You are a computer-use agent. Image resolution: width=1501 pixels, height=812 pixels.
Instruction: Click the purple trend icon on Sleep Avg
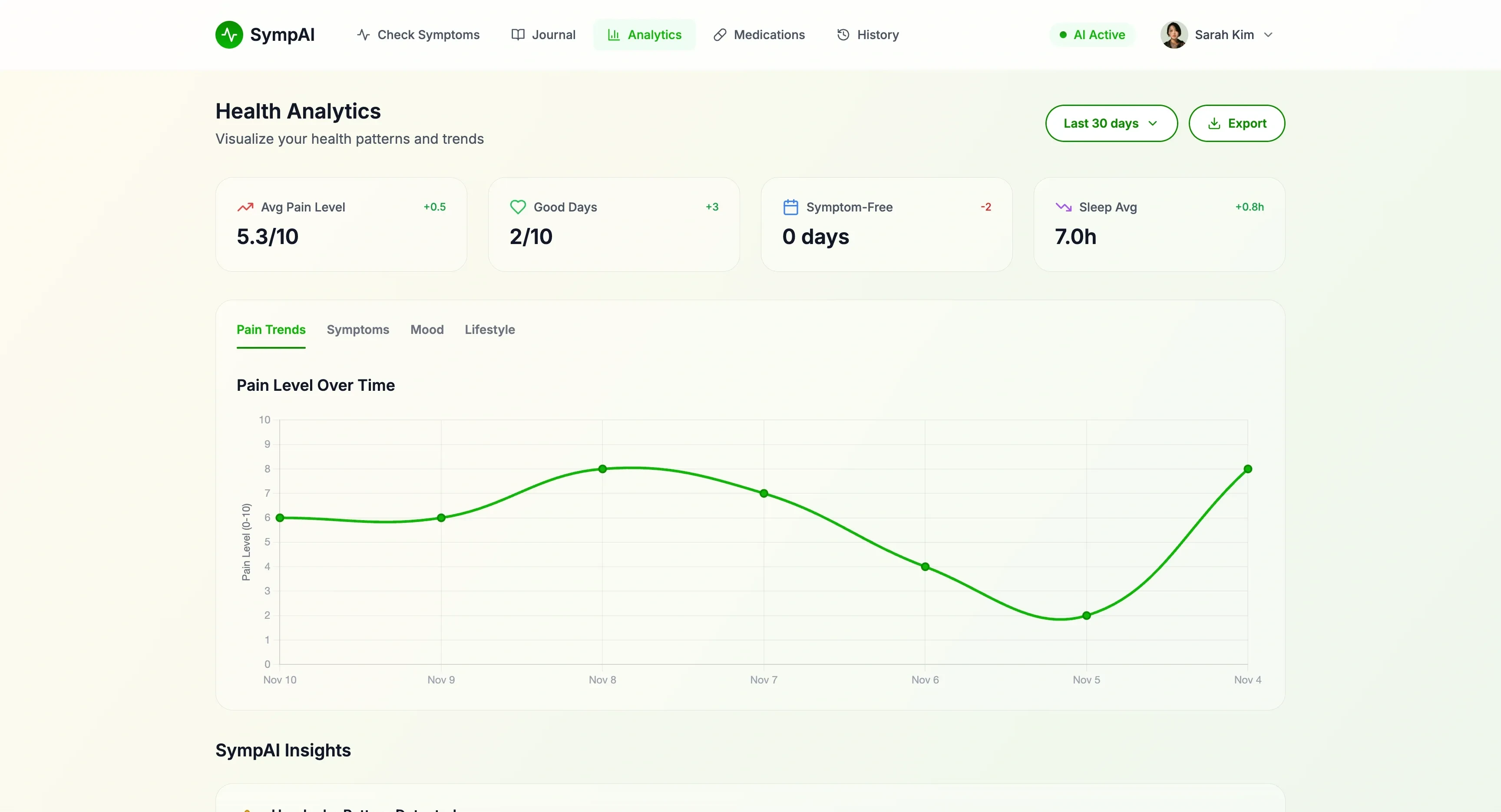point(1063,208)
